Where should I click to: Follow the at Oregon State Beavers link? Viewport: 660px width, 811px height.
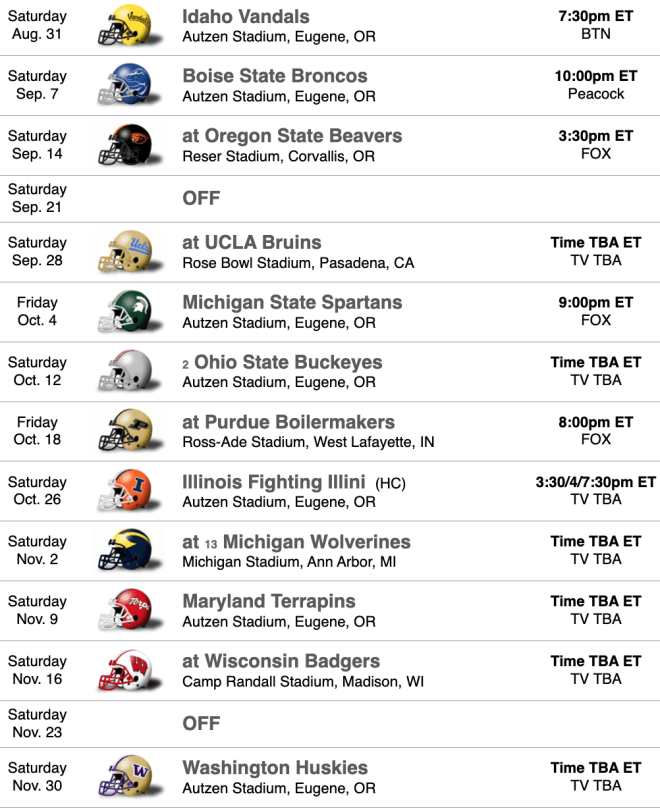tap(292, 136)
